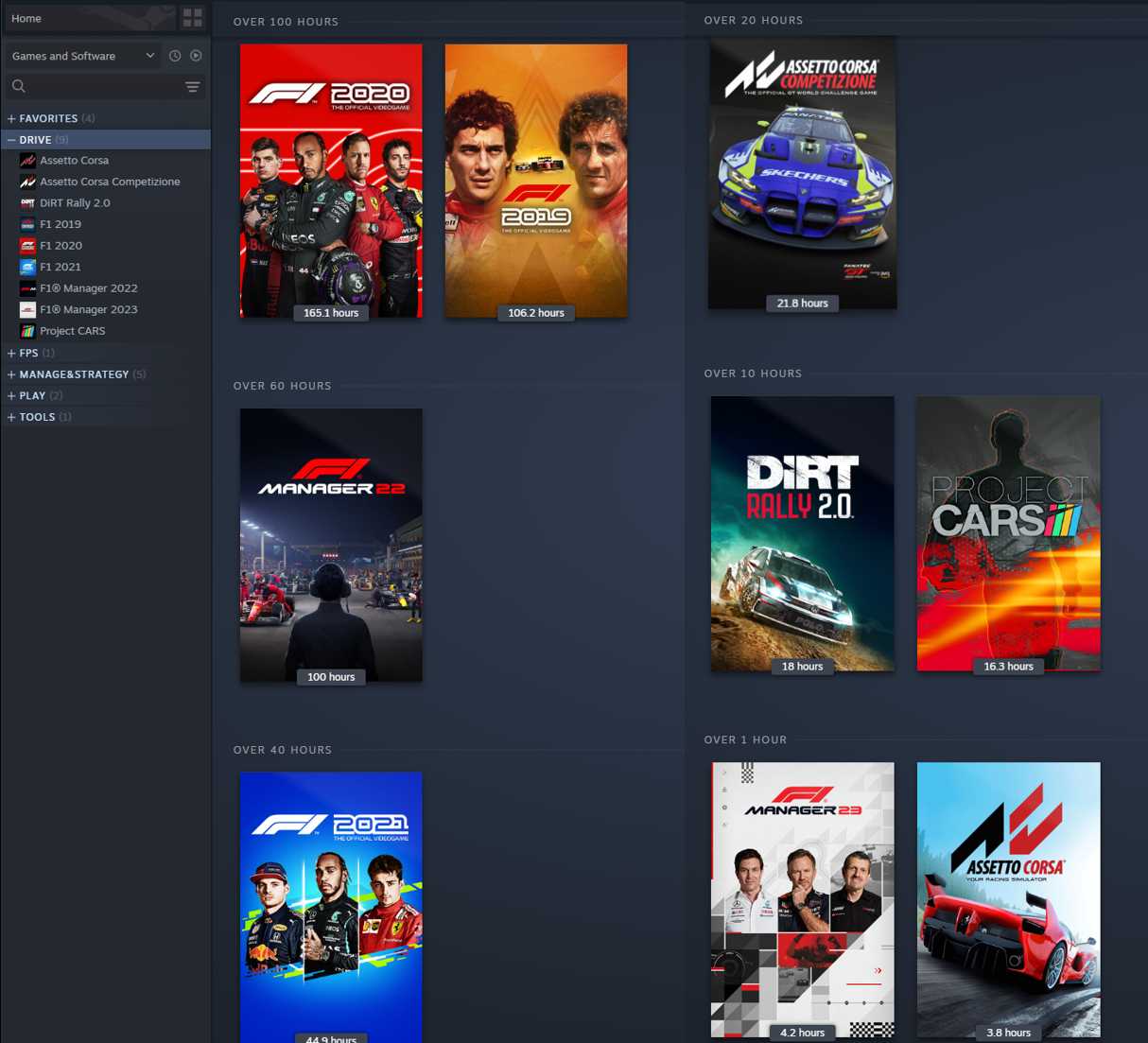Select F1® Manager 2023 in sidebar
1148x1043 pixels.
click(x=89, y=309)
